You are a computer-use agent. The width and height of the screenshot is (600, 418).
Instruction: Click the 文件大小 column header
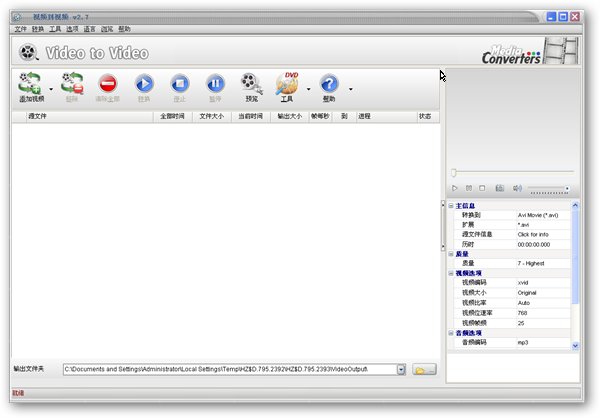click(x=212, y=116)
